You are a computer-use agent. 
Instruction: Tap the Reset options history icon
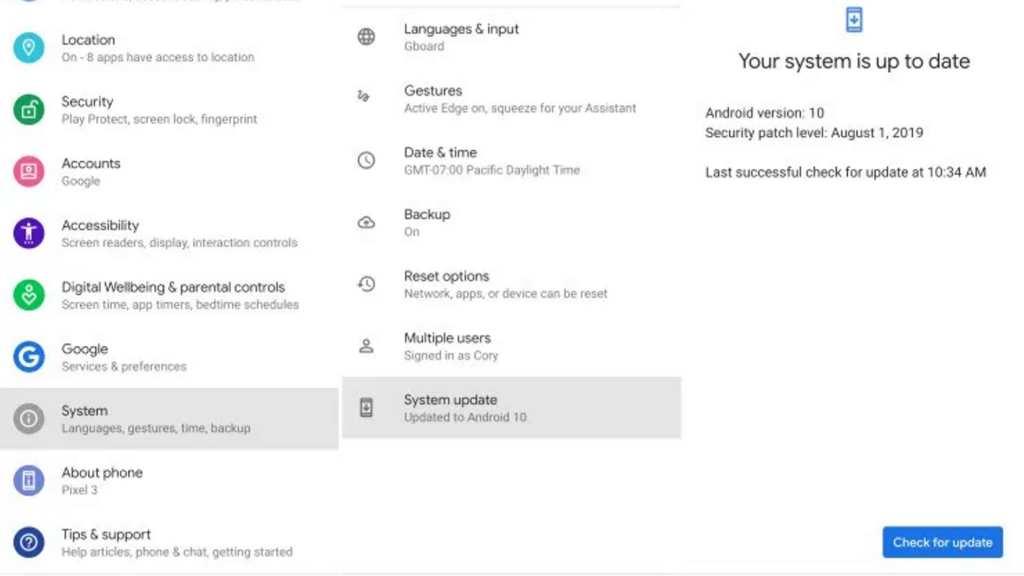coord(366,284)
